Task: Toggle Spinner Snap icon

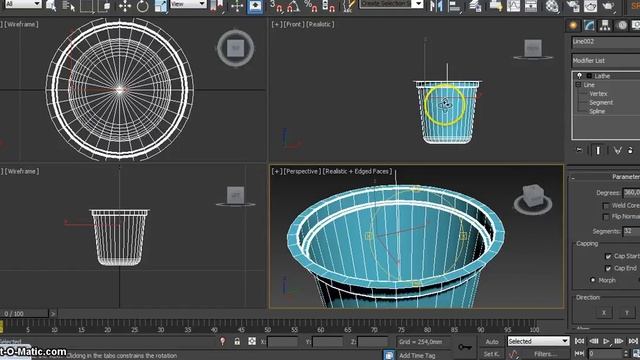Action: pos(329,6)
